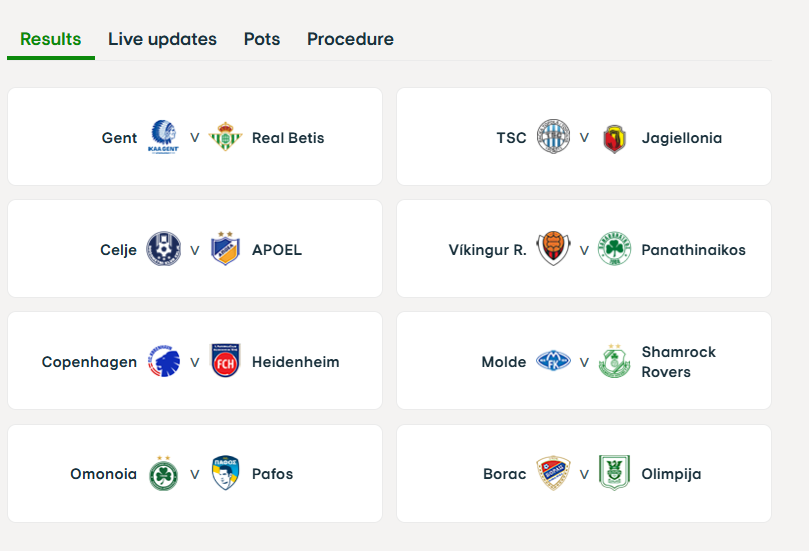Screen dimensions: 809x551
Task: Click the KAA Gent club crest
Action: 164,137
